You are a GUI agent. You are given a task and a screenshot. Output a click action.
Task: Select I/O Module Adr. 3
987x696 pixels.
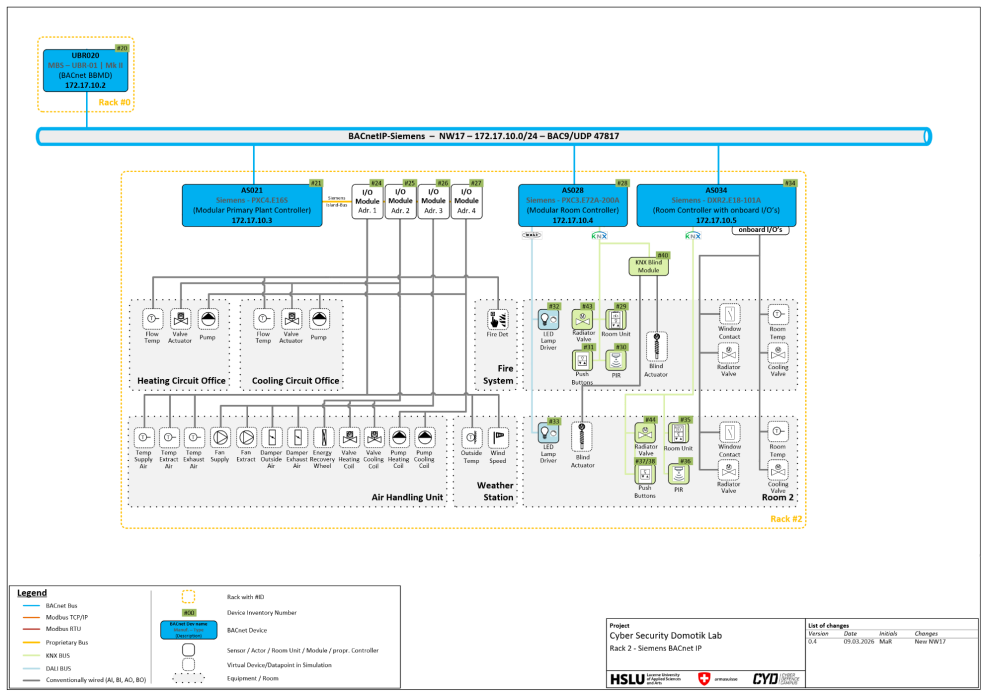pos(433,201)
